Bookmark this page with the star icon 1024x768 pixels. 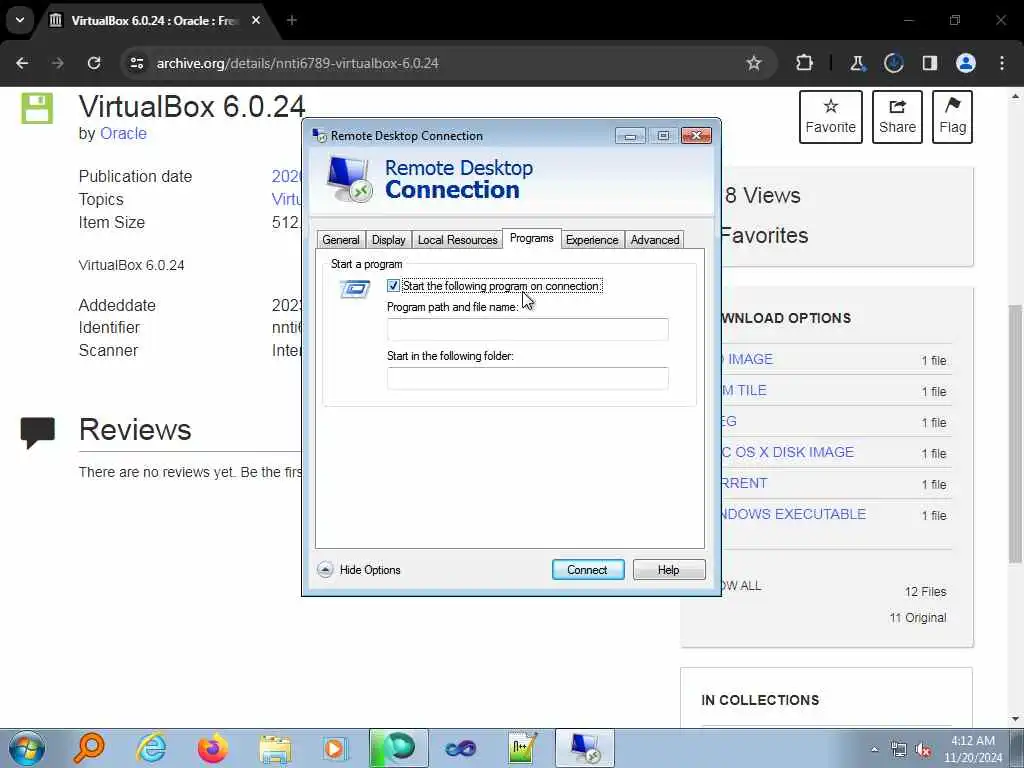754,63
